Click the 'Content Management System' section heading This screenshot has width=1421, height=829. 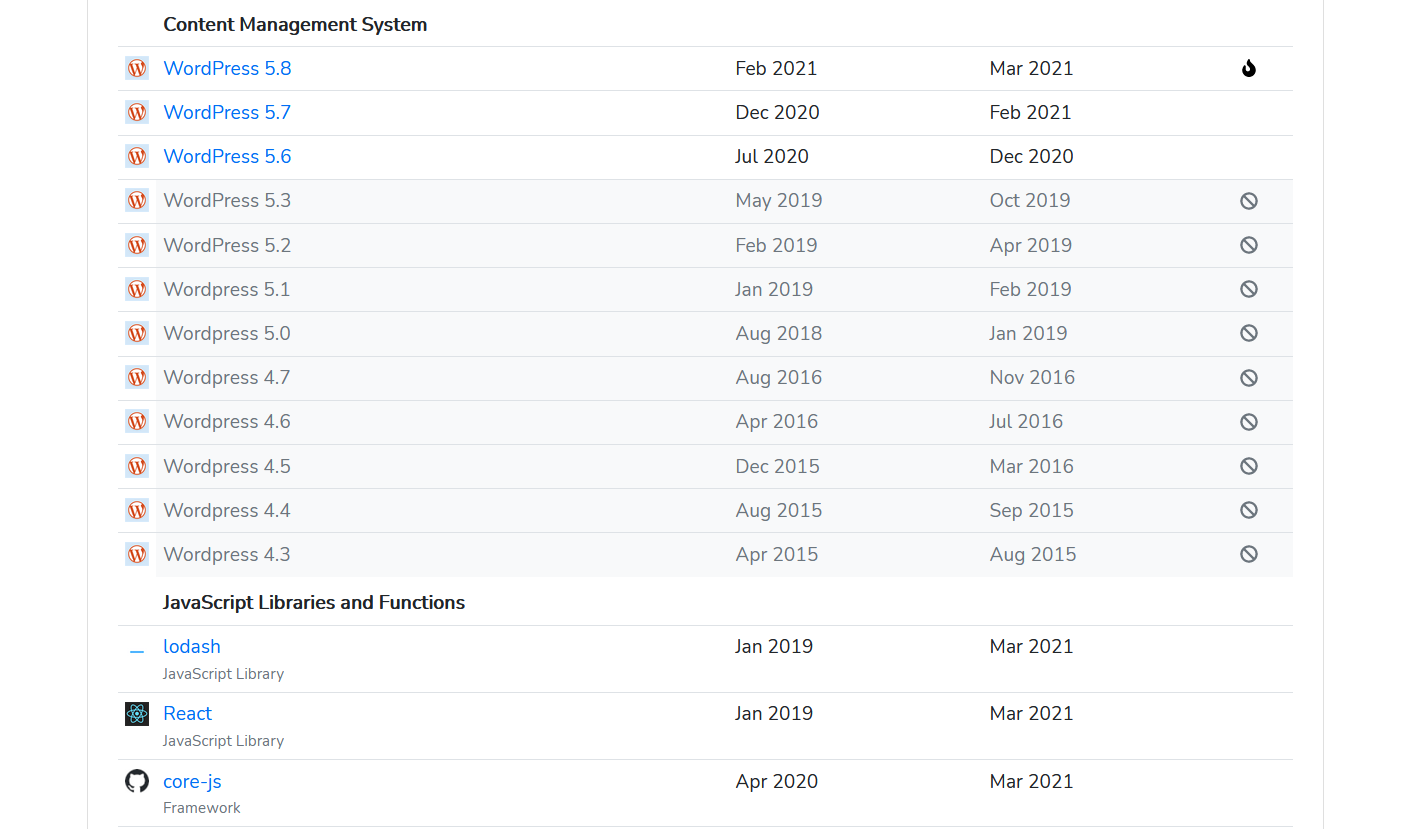click(295, 25)
